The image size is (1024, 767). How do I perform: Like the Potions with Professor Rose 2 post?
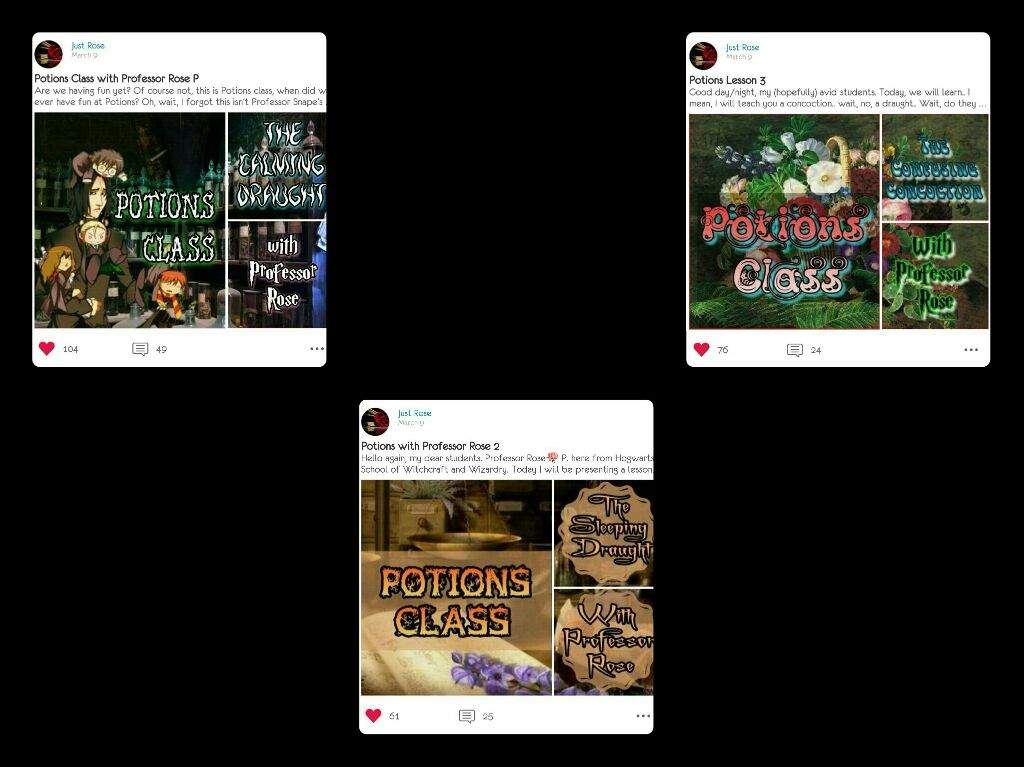pos(374,715)
